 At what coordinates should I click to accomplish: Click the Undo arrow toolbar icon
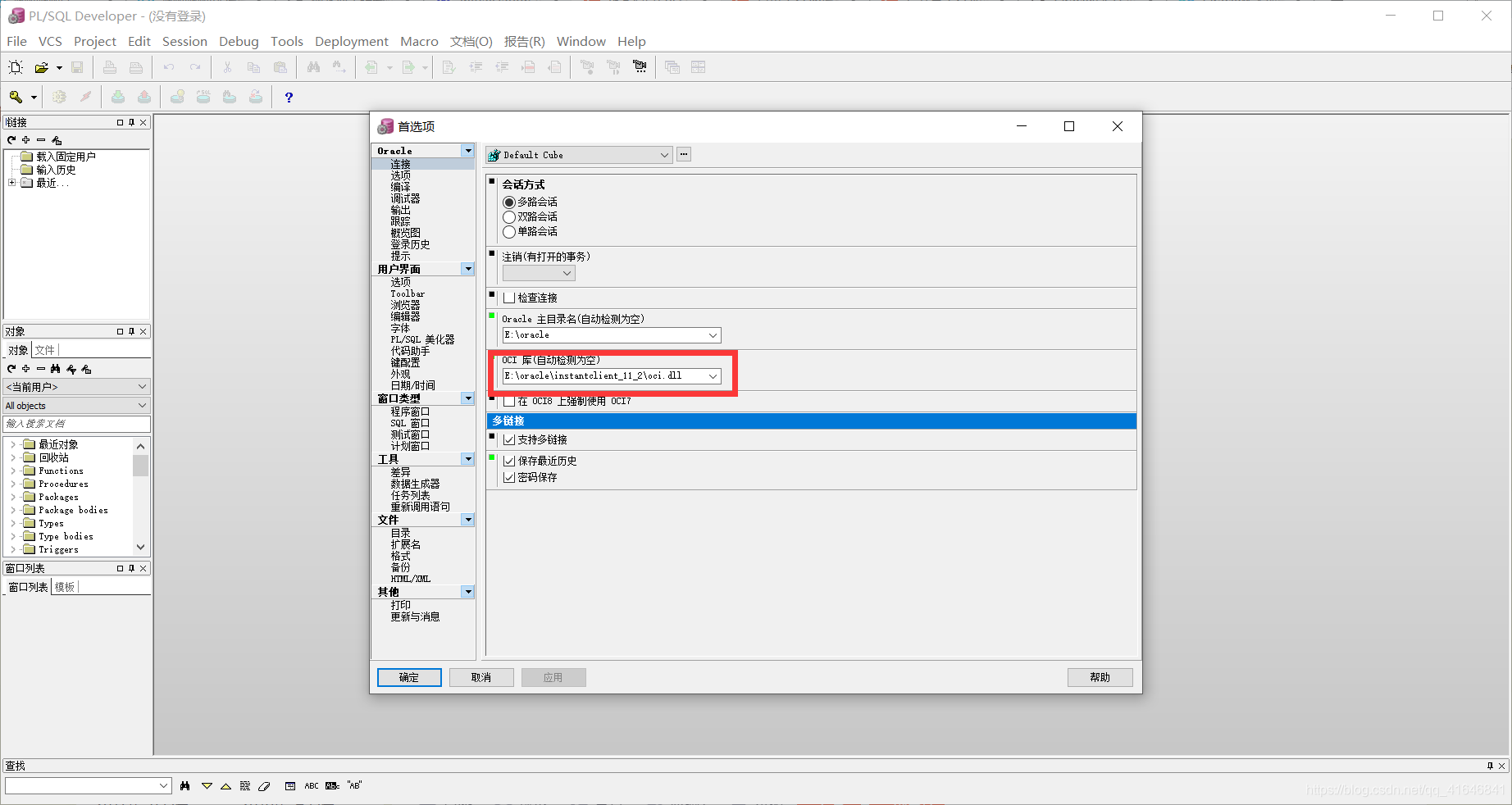click(x=169, y=67)
